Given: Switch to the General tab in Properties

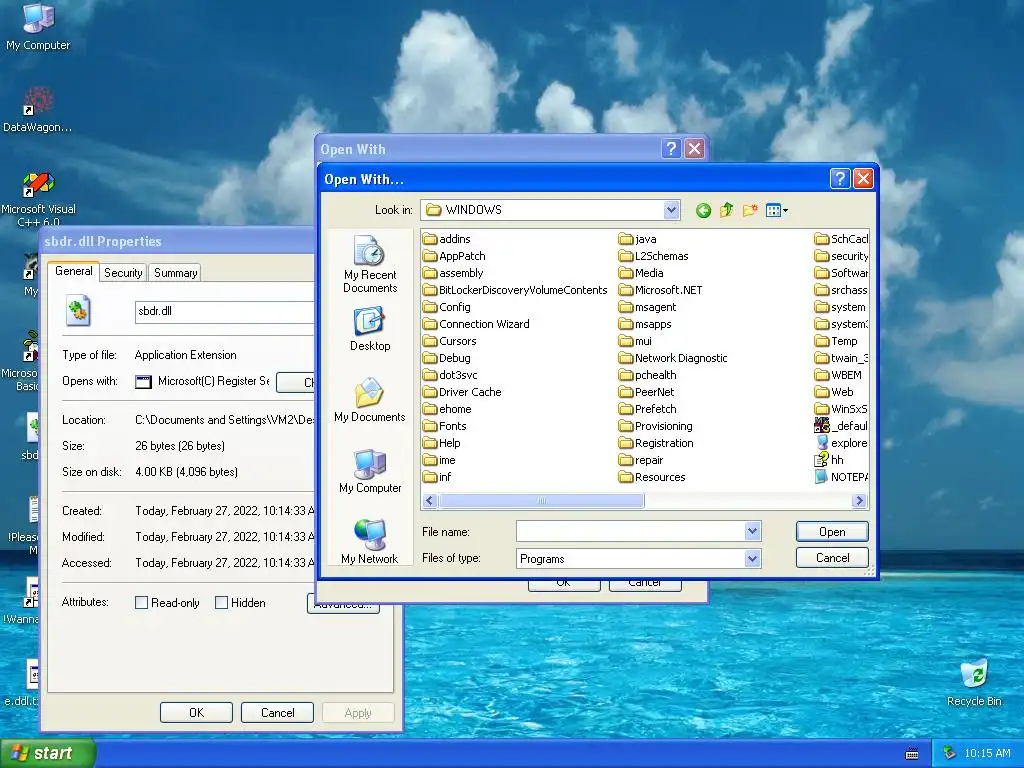Looking at the screenshot, I should click(x=73, y=271).
